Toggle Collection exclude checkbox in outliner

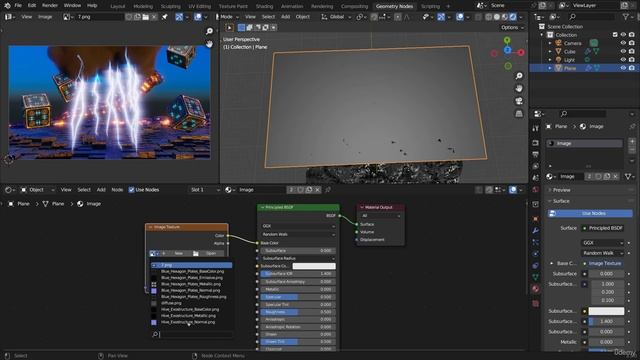[615, 35]
